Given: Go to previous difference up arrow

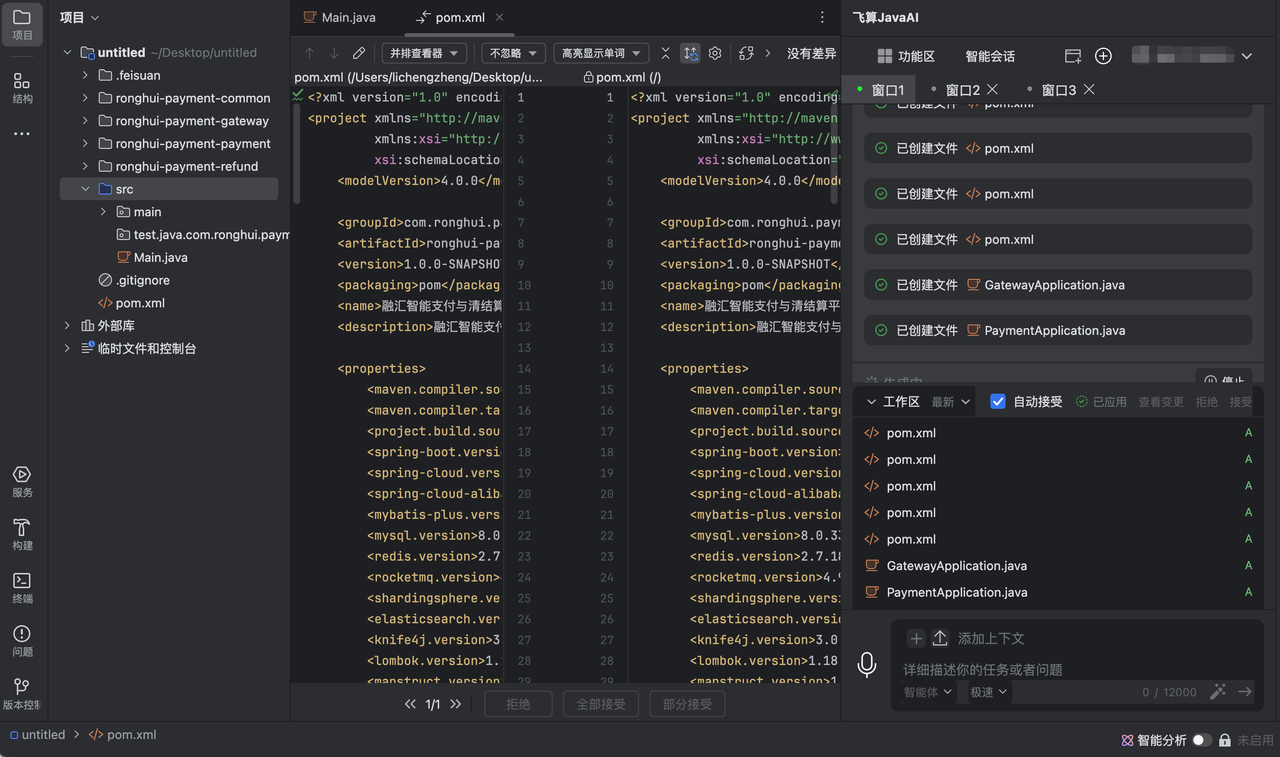Looking at the screenshot, I should click(x=309, y=53).
